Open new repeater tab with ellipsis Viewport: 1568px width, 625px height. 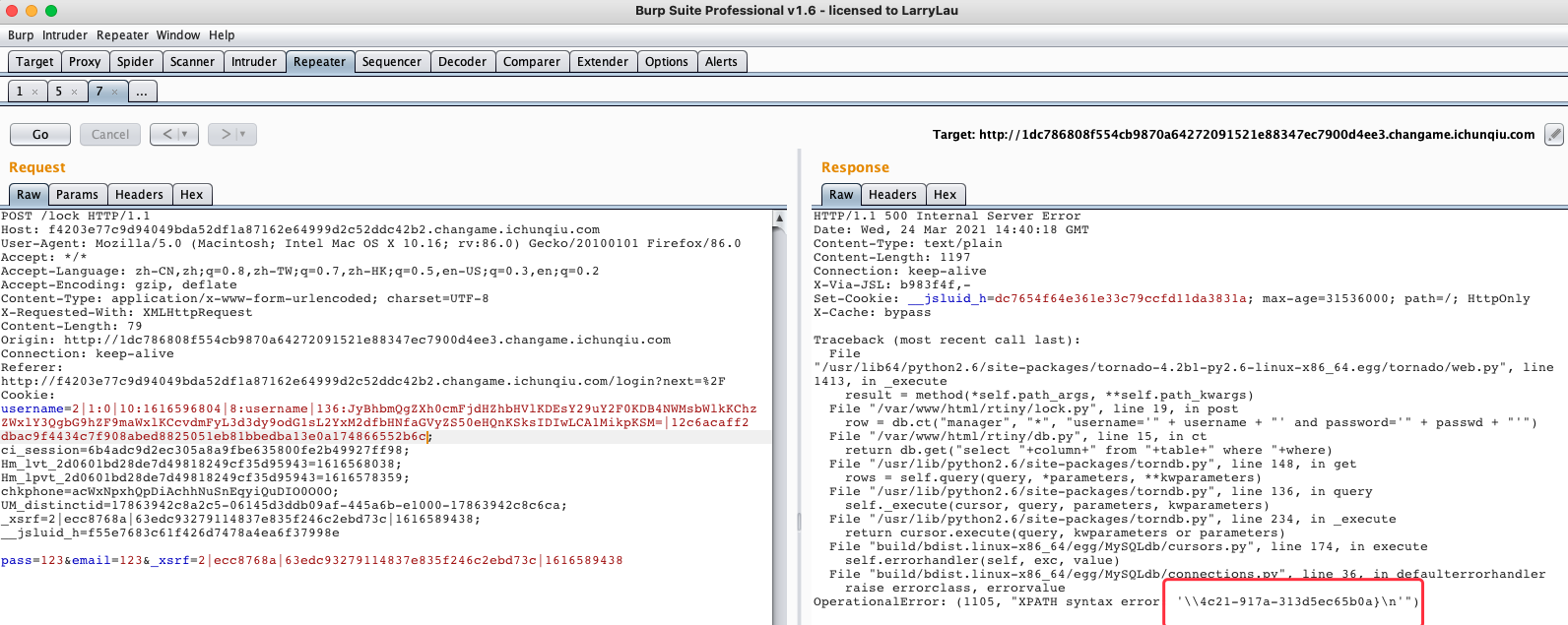point(142,92)
